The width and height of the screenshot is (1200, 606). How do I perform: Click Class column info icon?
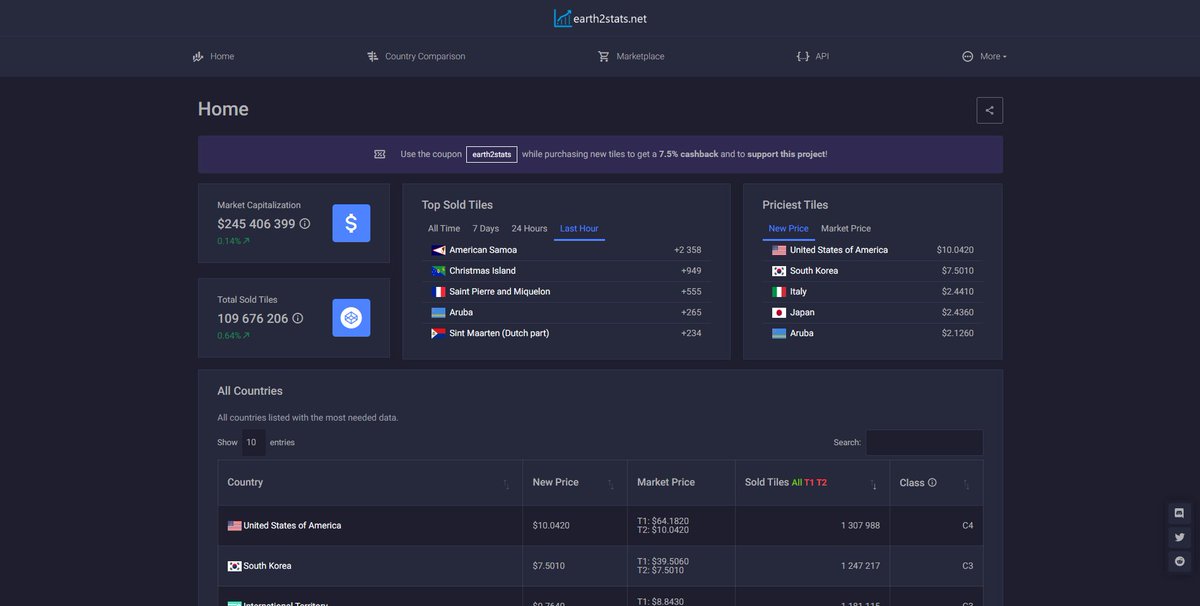(x=932, y=482)
